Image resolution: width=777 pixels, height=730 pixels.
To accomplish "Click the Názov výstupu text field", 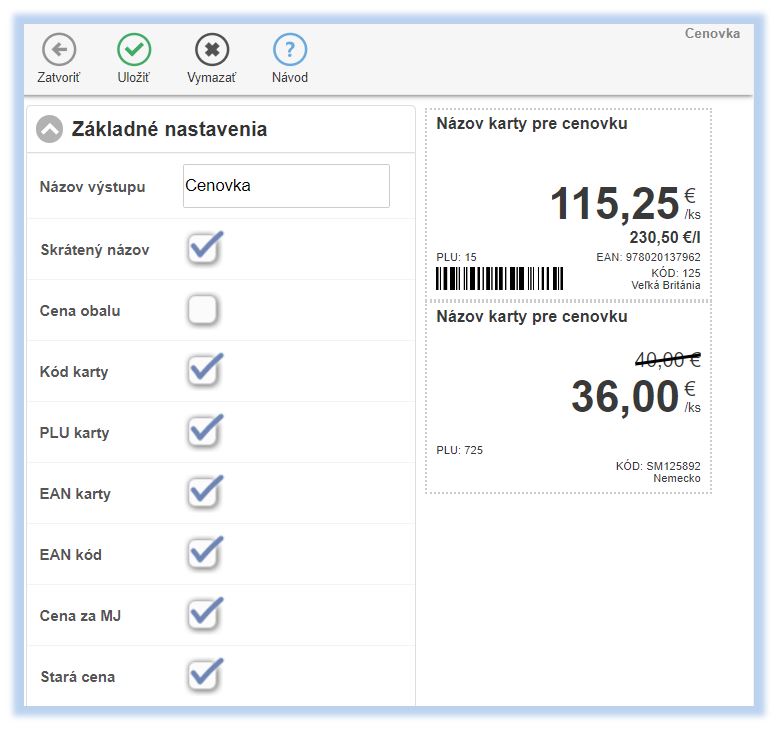I will tap(286, 186).
